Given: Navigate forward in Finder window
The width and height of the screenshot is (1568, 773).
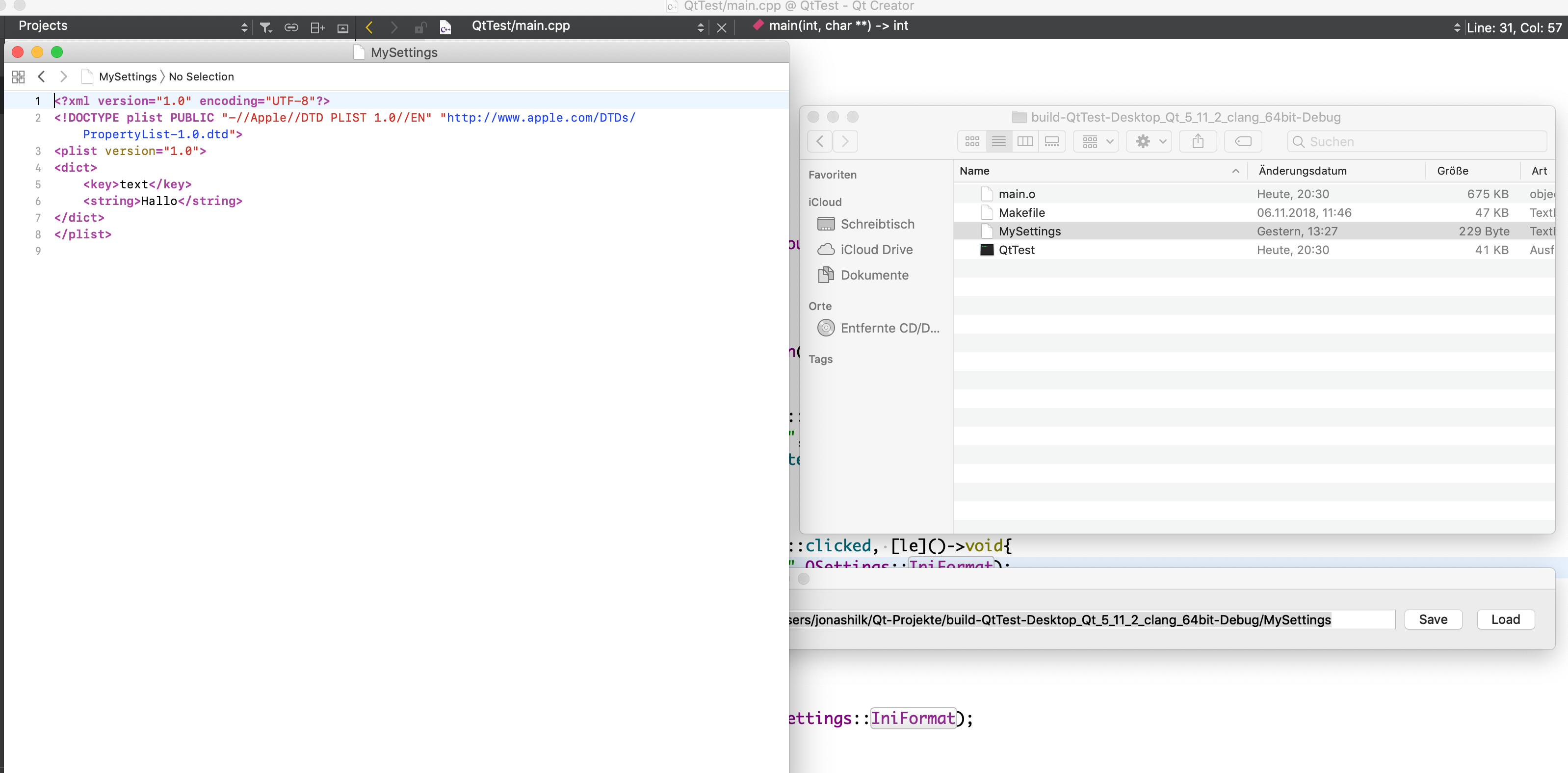Looking at the screenshot, I should (845, 141).
